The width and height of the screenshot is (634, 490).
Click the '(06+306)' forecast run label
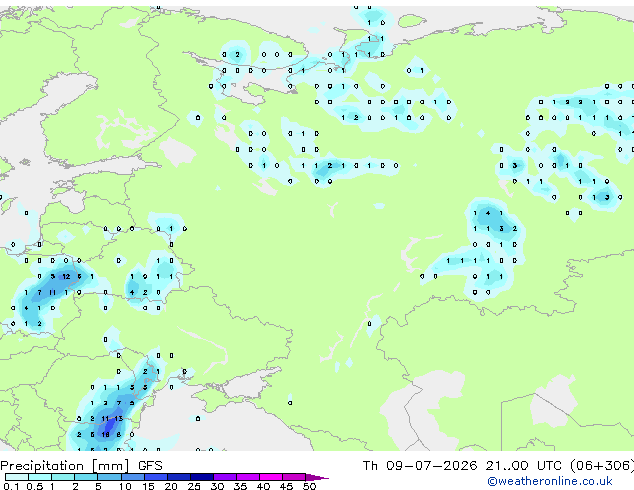[x=602, y=466]
